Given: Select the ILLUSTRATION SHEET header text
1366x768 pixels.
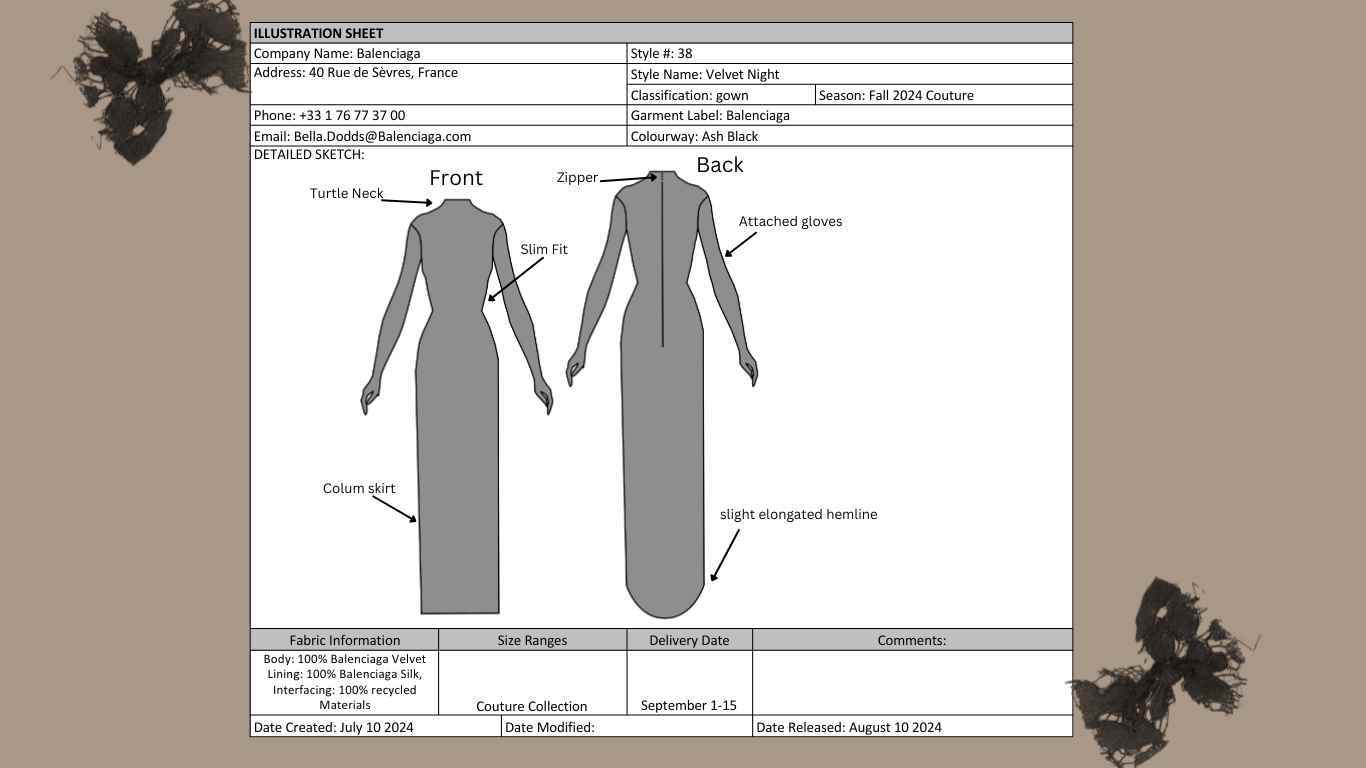Looking at the screenshot, I should pos(318,33).
